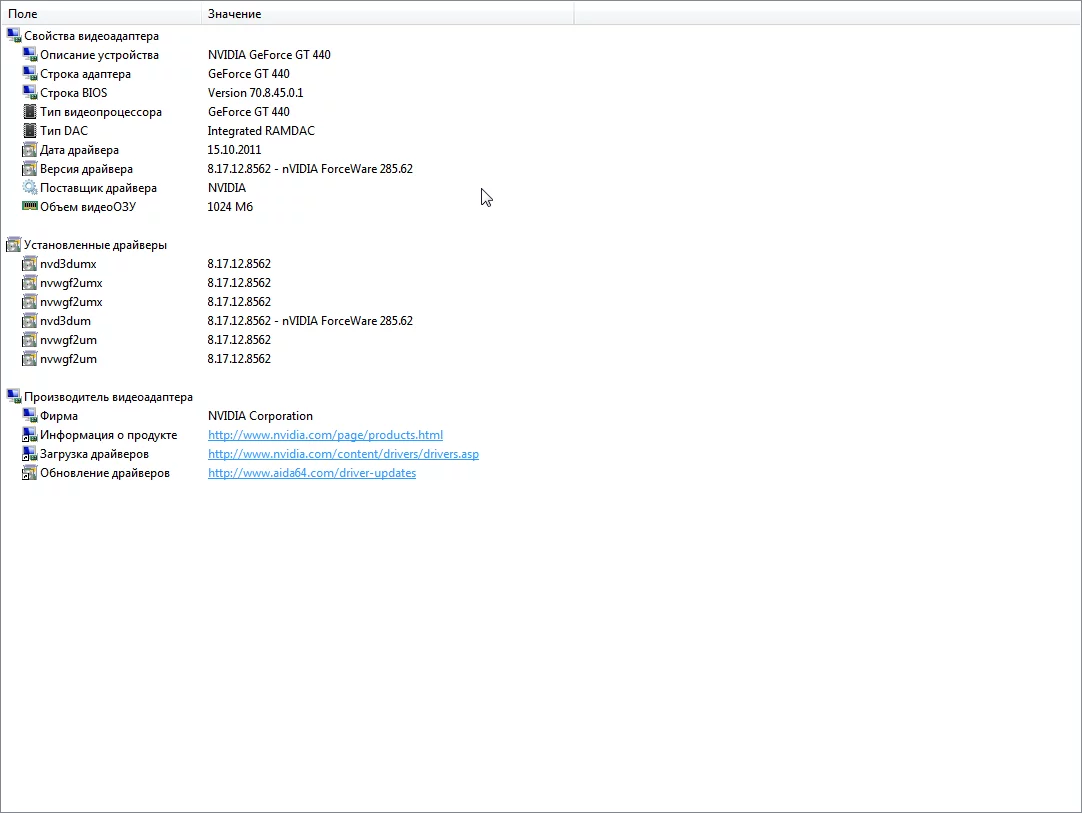Sort by the Поле column header
1082x813 pixels.
click(101, 14)
